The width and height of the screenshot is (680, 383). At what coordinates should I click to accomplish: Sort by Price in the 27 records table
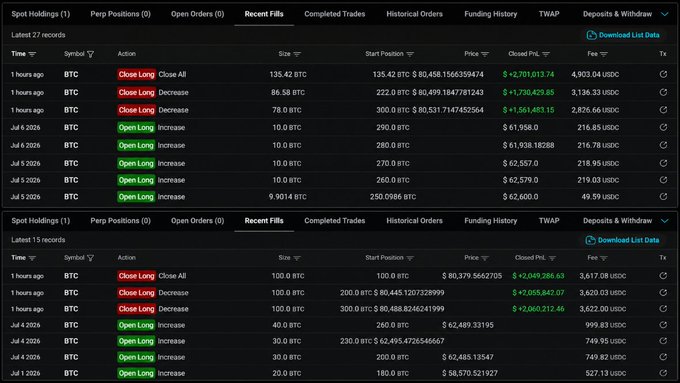pos(485,54)
